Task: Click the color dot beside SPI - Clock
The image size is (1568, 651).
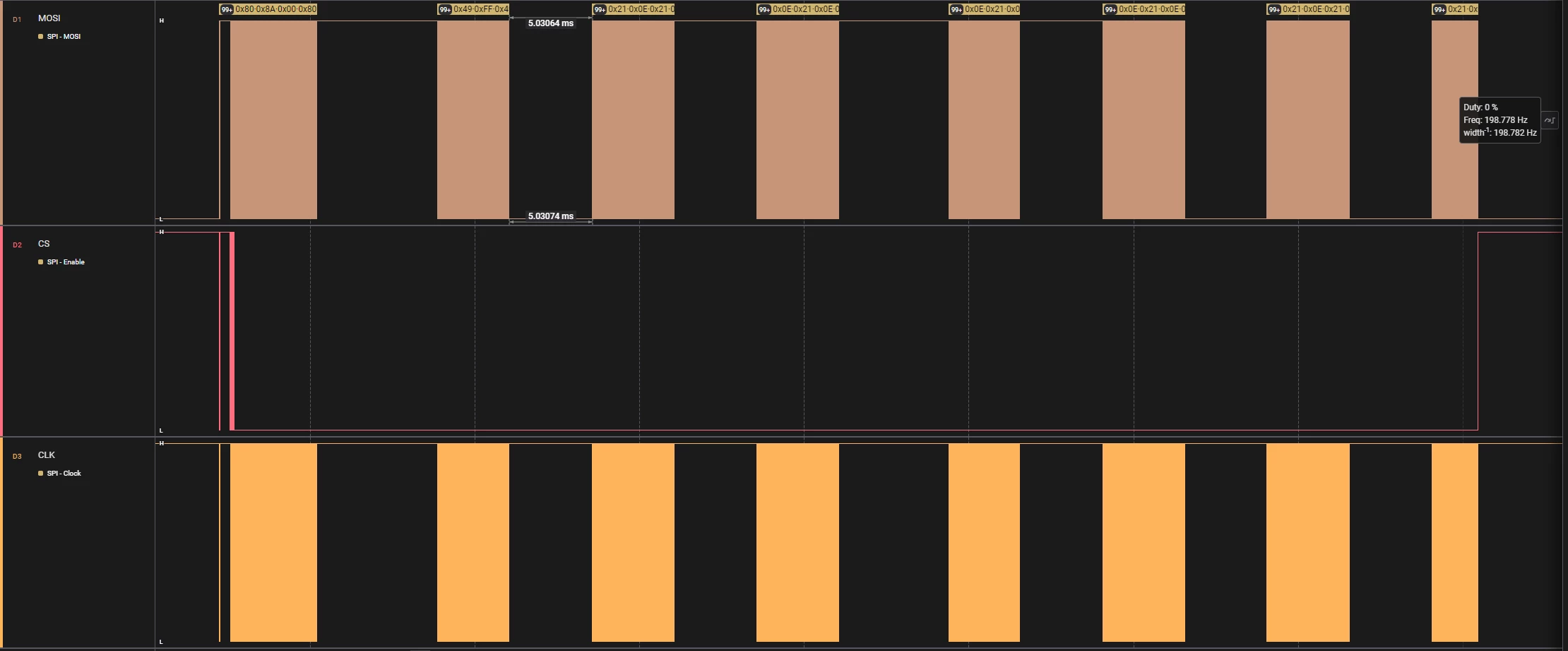Action: [x=40, y=473]
